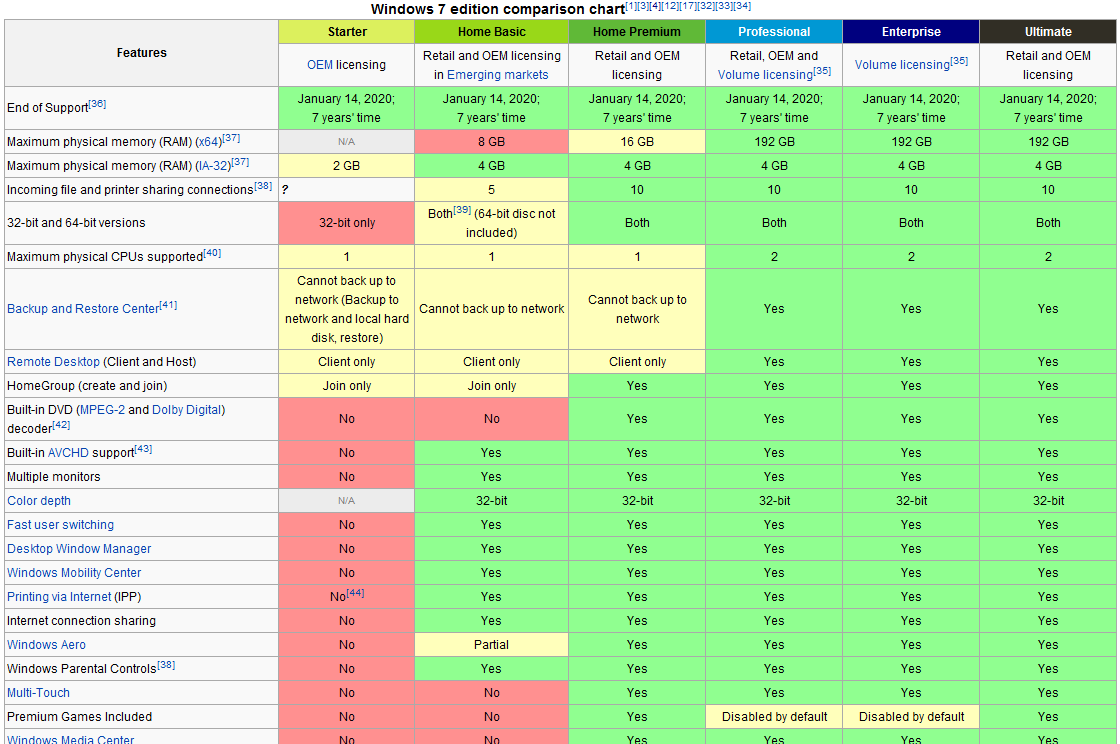Follow the MPEG-2 link
This screenshot has height=744, width=1120.
102,410
